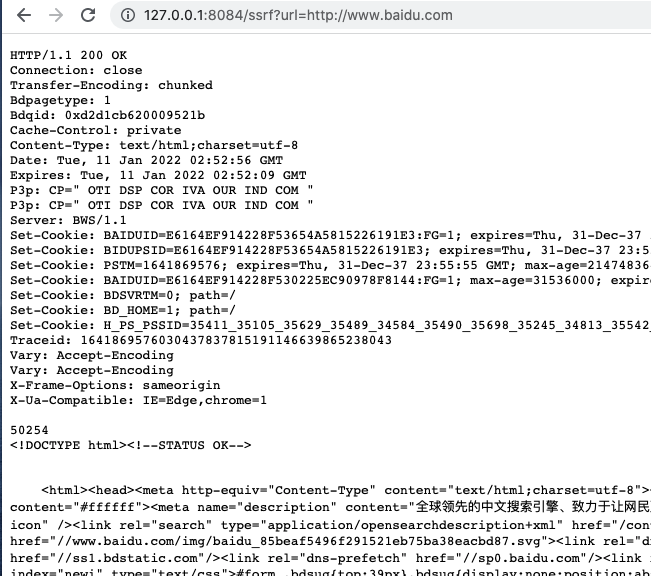Click the 'Cache-Control: private' line
Viewport: 651px width, 576px height.
95,130
